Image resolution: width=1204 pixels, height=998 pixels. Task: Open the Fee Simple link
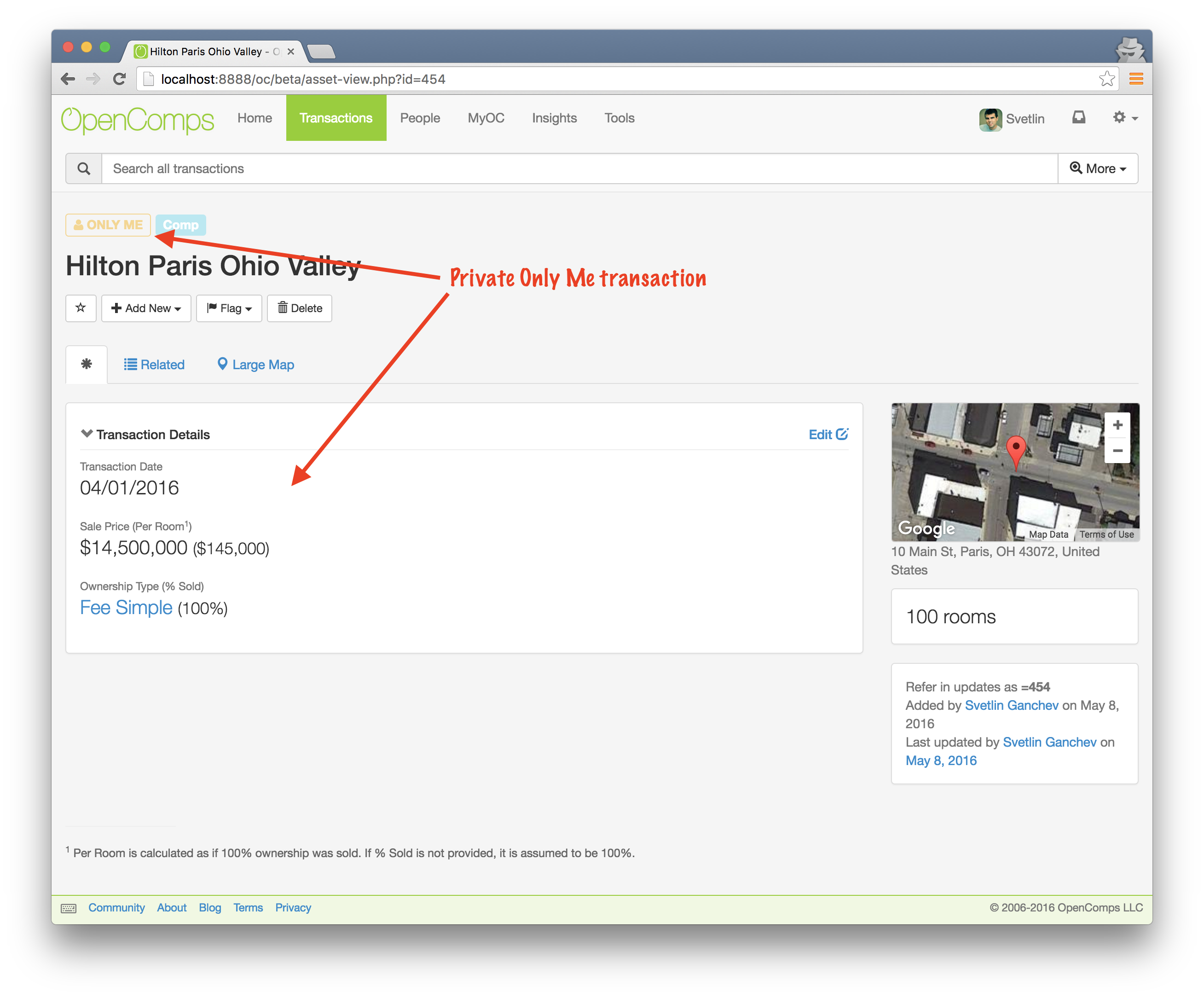click(x=126, y=607)
